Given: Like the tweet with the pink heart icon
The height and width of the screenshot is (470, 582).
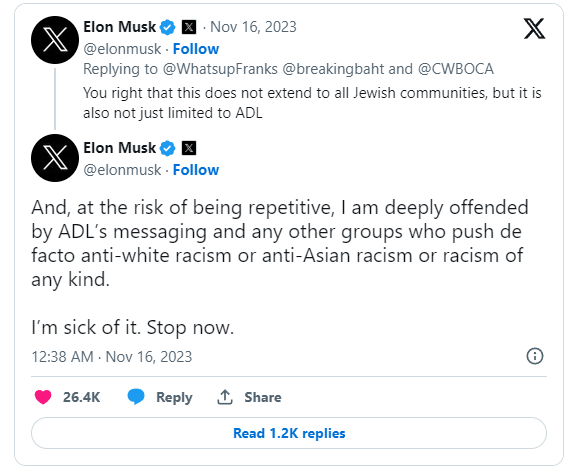Looking at the screenshot, I should coord(43,397).
